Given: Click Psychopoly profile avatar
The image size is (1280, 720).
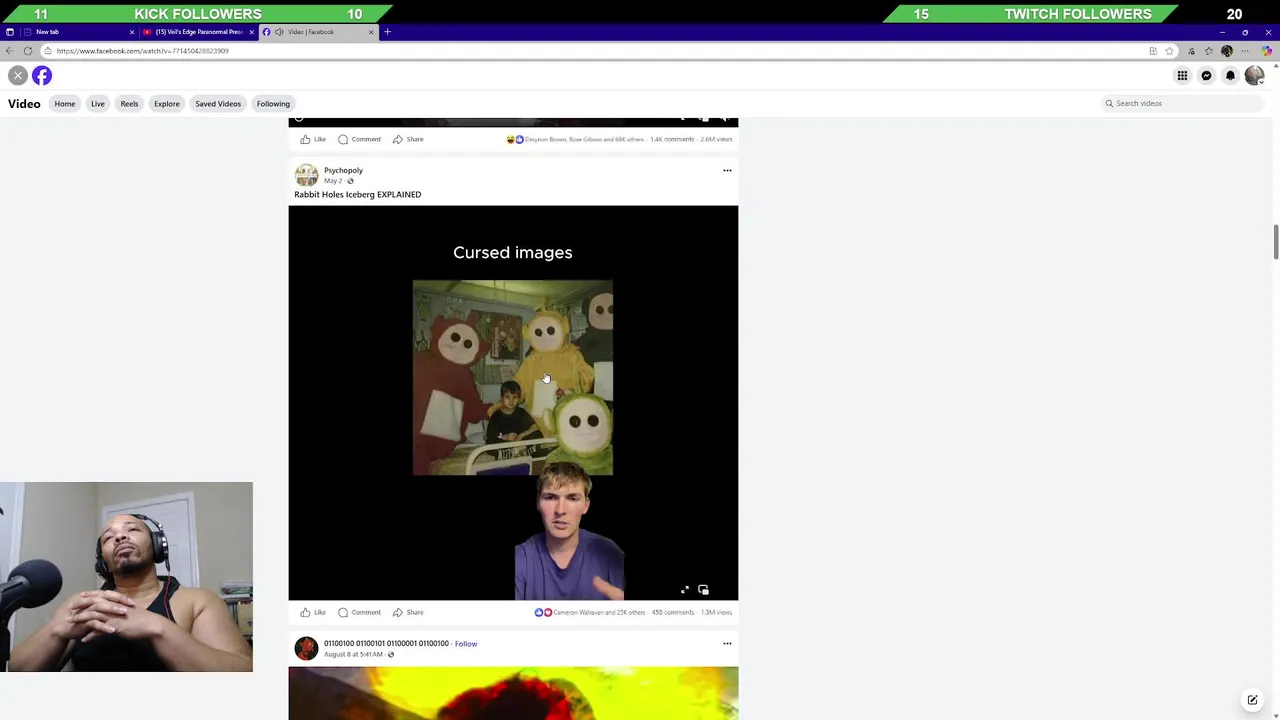Looking at the screenshot, I should point(306,175).
